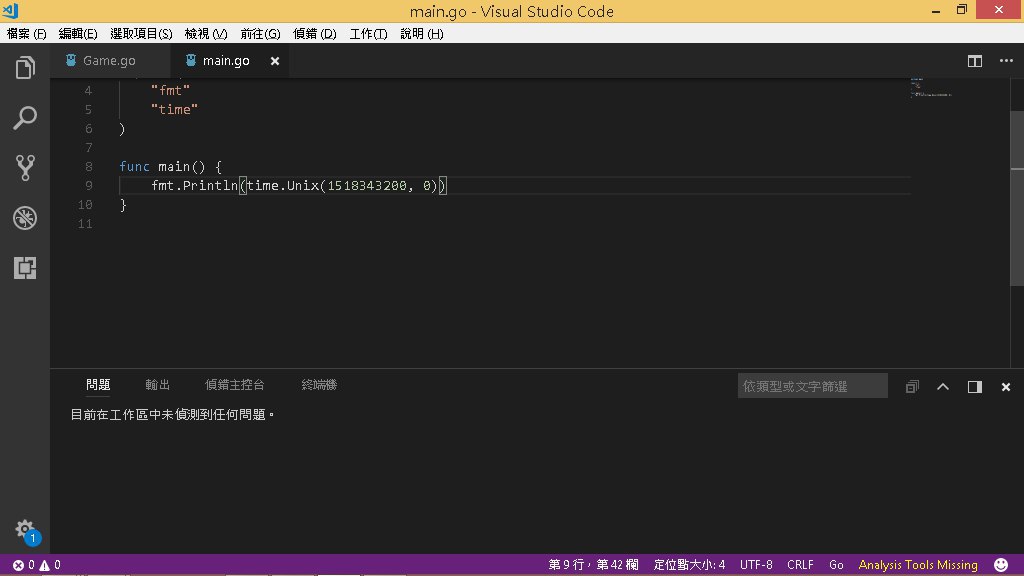Focus the 依類型或文字篩選 filter field
Screen dimensions: 1024x576
pyautogui.click(x=812, y=386)
